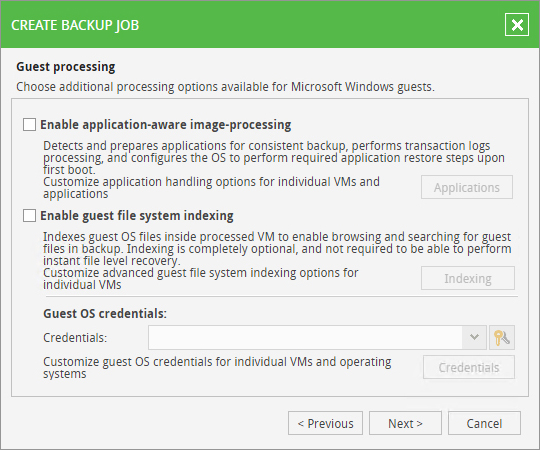Click the 'Enable guest file system indexing' label

[x=137, y=216]
